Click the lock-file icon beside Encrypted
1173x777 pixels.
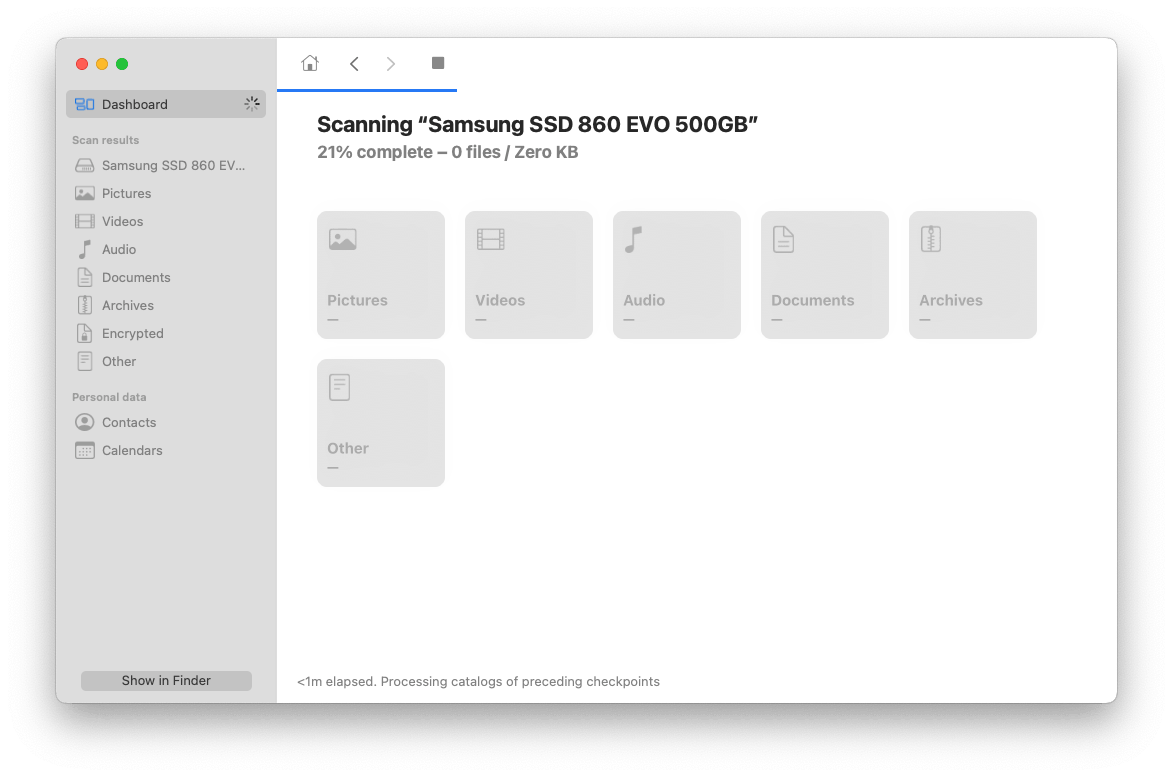85,334
